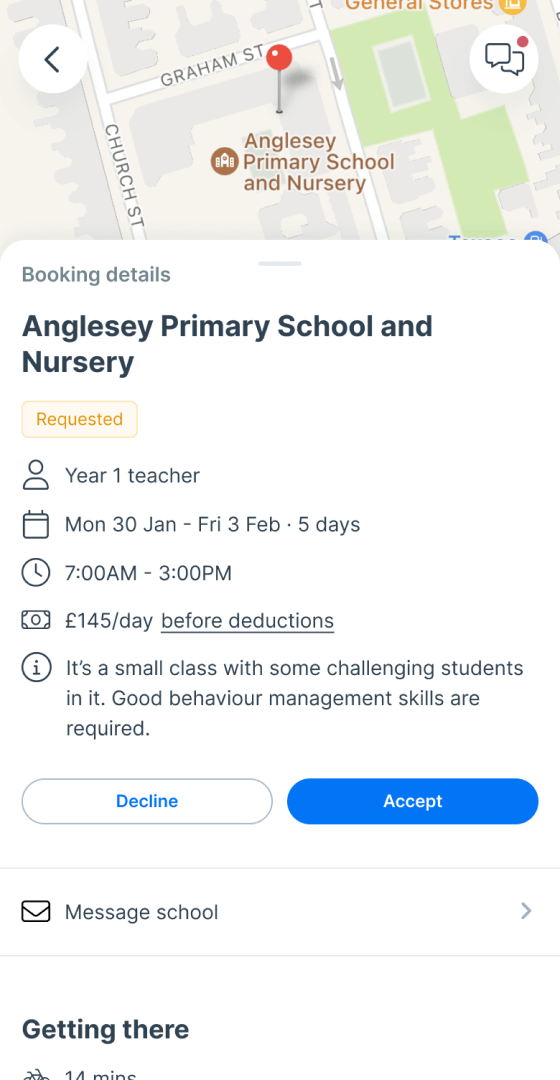Open the chat messages icon
560x1080 pixels.
504,59
